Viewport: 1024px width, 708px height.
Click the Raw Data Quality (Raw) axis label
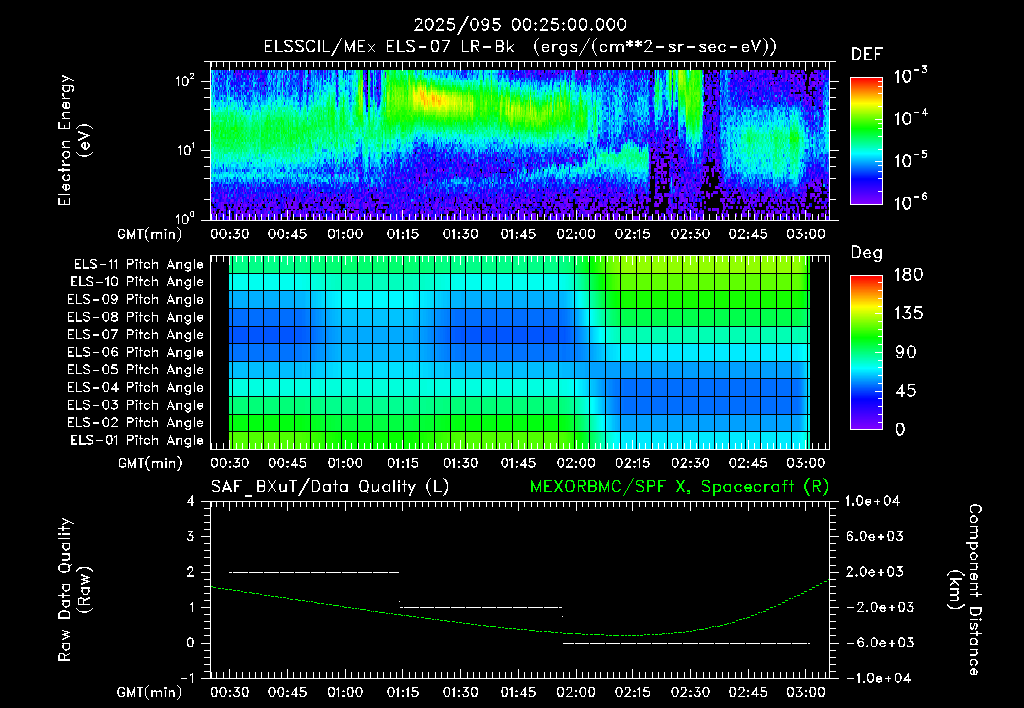click(x=74, y=590)
